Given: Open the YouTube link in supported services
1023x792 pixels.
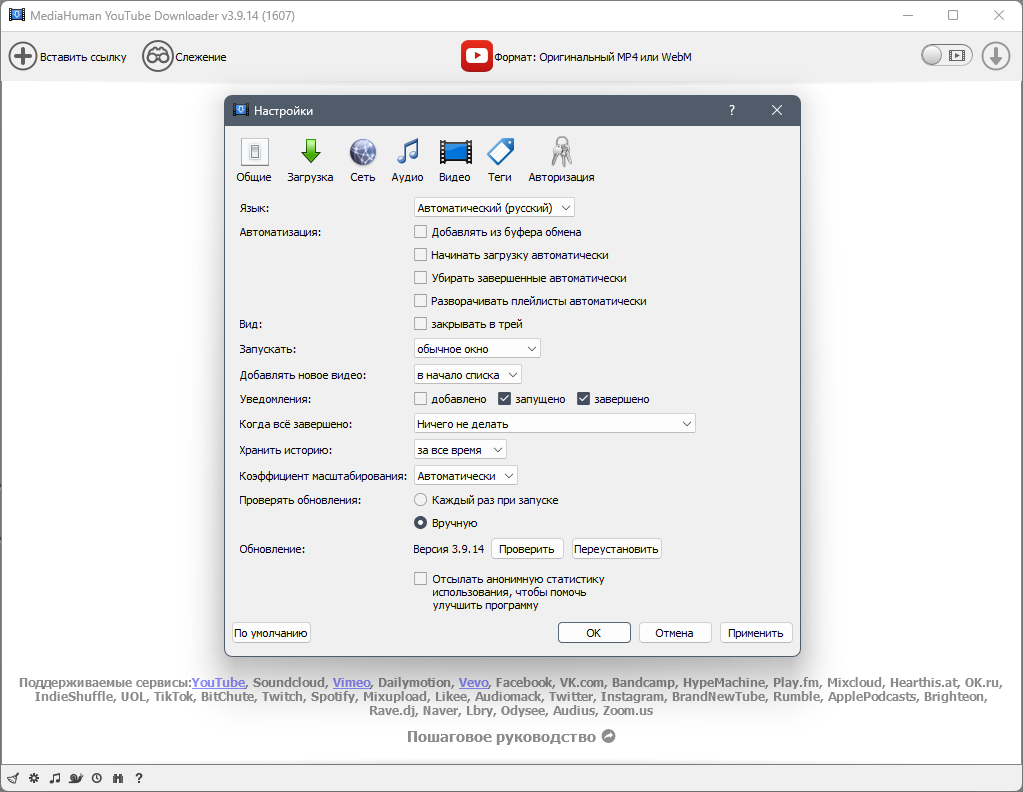Looking at the screenshot, I should pos(218,682).
